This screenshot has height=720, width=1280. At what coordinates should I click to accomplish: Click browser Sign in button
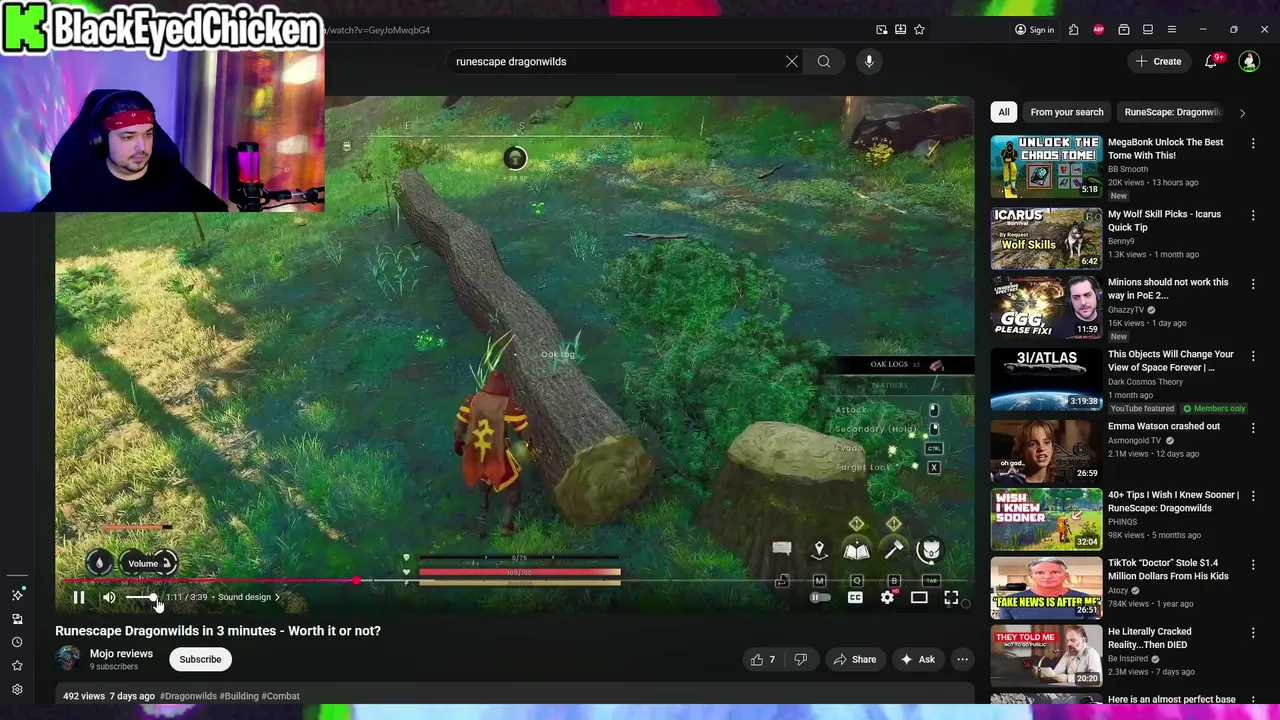point(1034,30)
